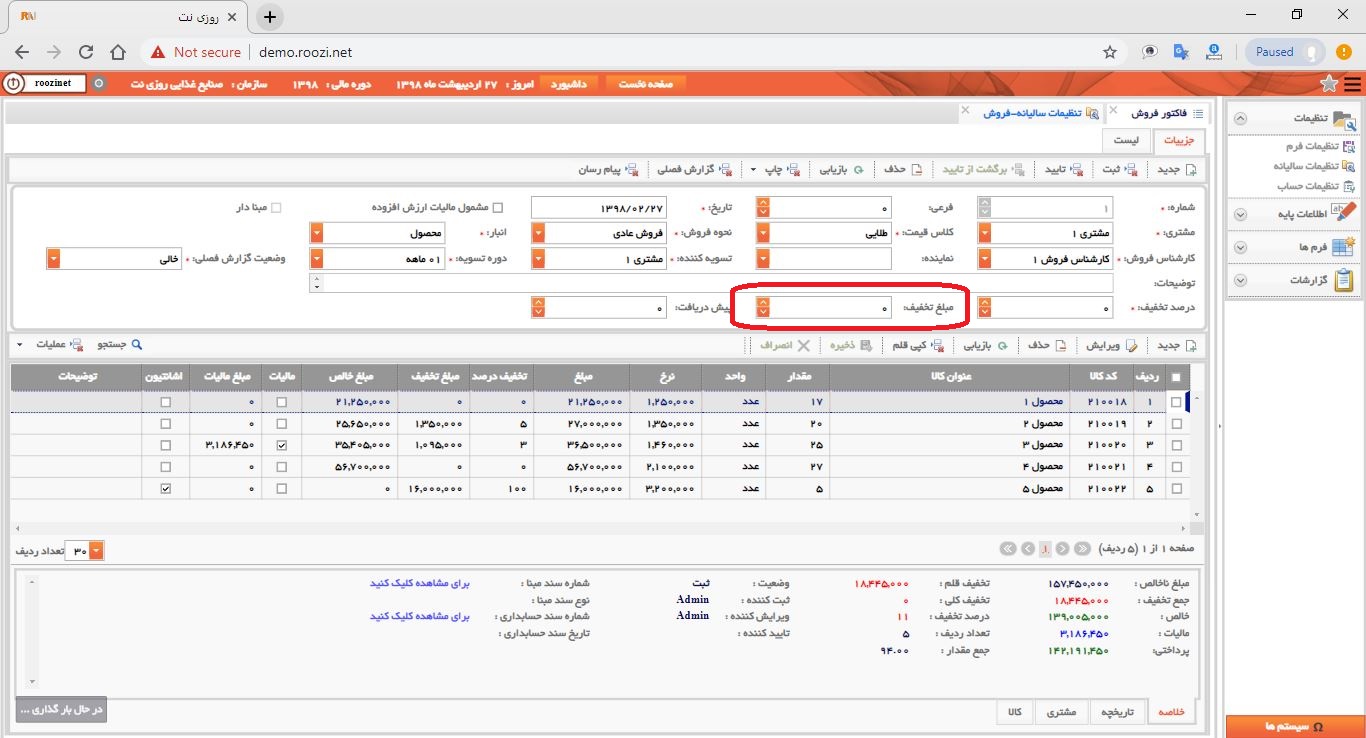Click into the توضیحات description field
This screenshot has width=1366, height=738.
(710, 284)
